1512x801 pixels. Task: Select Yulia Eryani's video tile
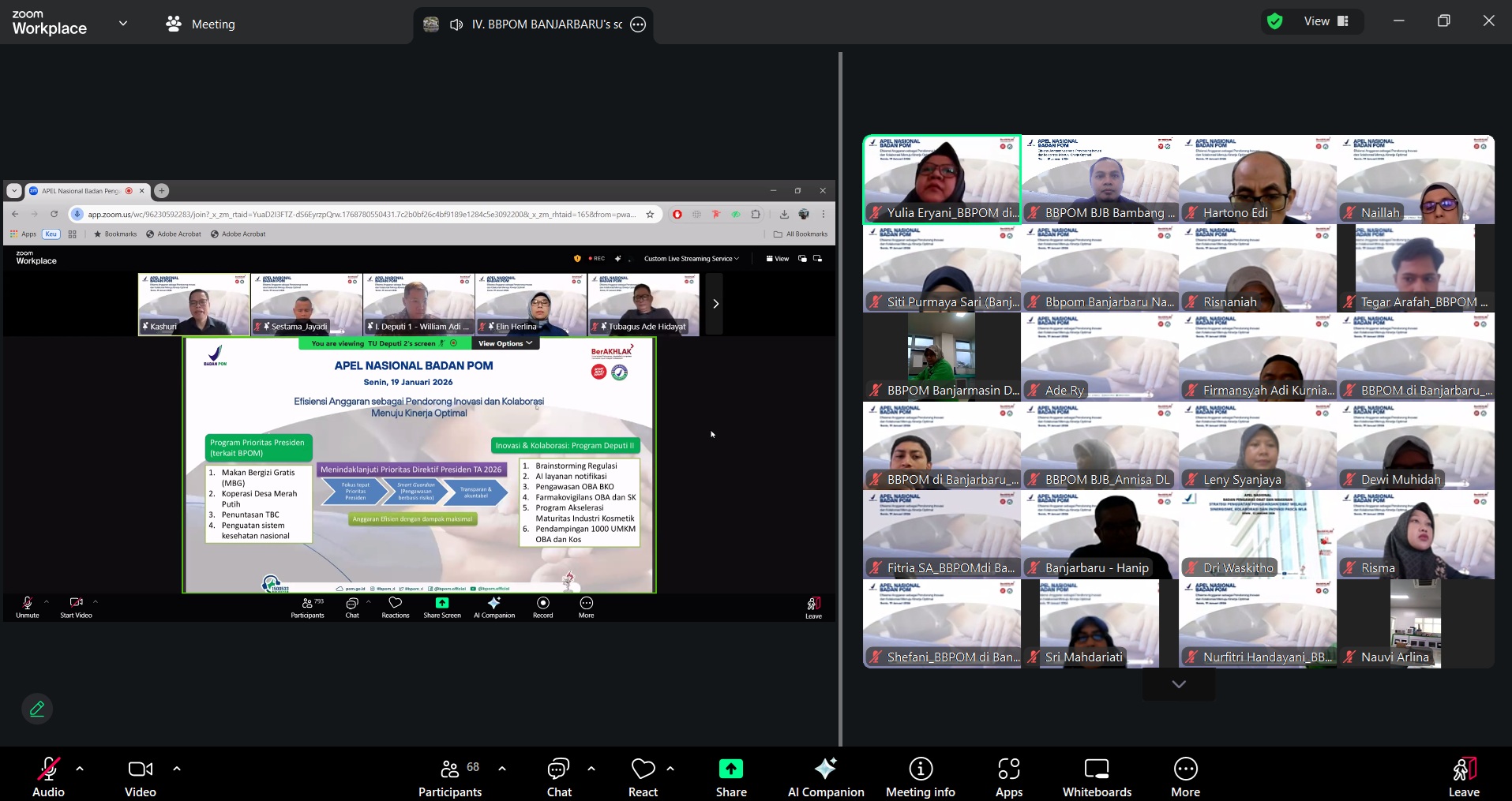point(941,178)
